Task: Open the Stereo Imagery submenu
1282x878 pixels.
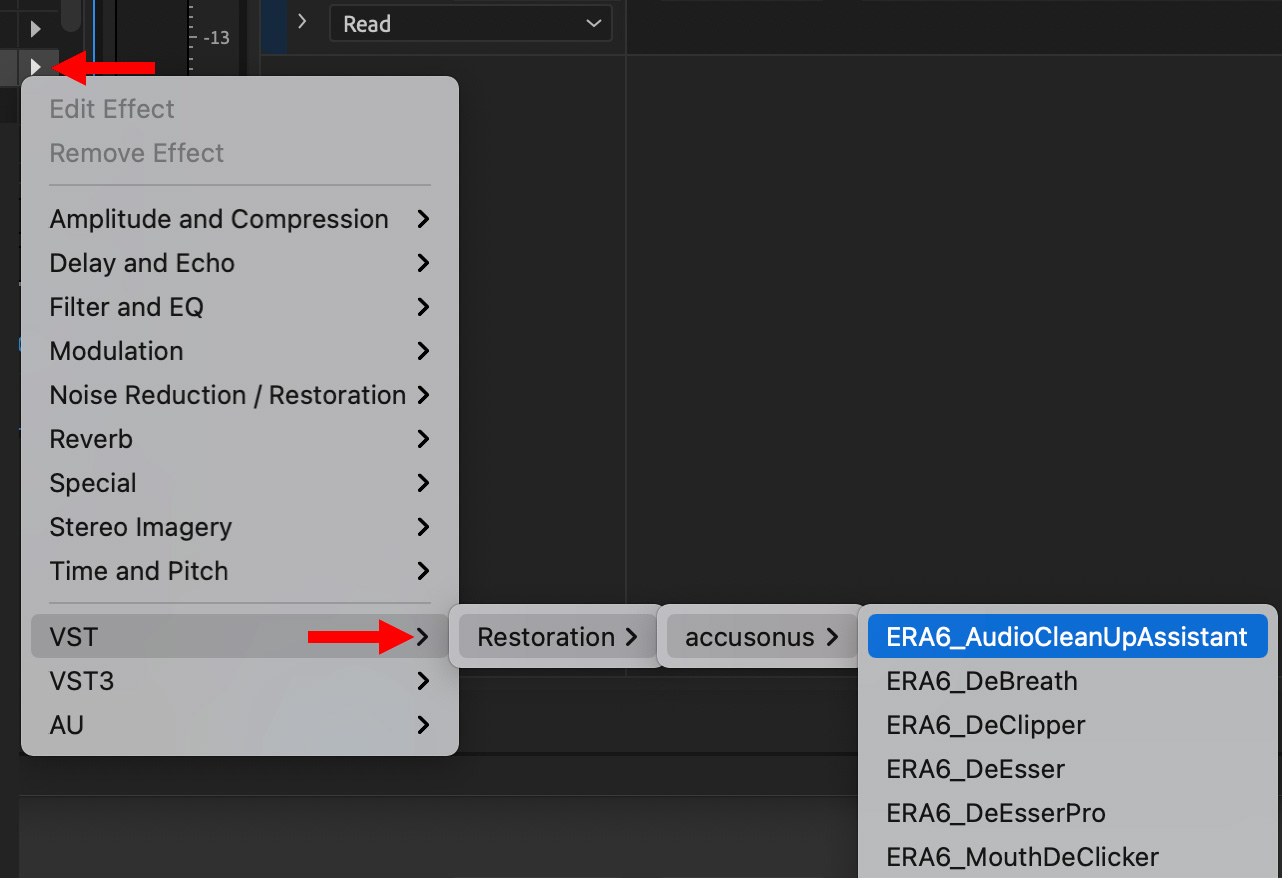Action: click(240, 527)
